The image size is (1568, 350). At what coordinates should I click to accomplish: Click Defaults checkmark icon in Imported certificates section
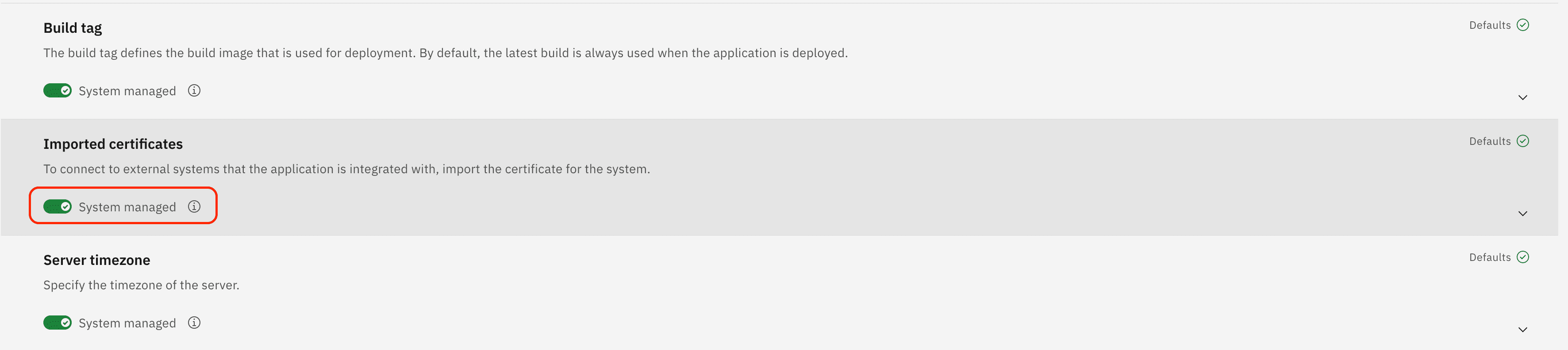pos(1522,141)
